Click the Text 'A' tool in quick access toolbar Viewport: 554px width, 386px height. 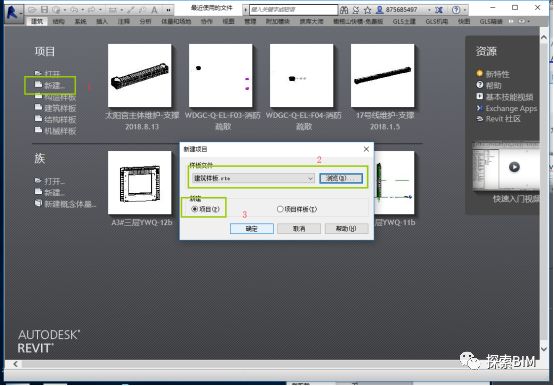click(154, 10)
